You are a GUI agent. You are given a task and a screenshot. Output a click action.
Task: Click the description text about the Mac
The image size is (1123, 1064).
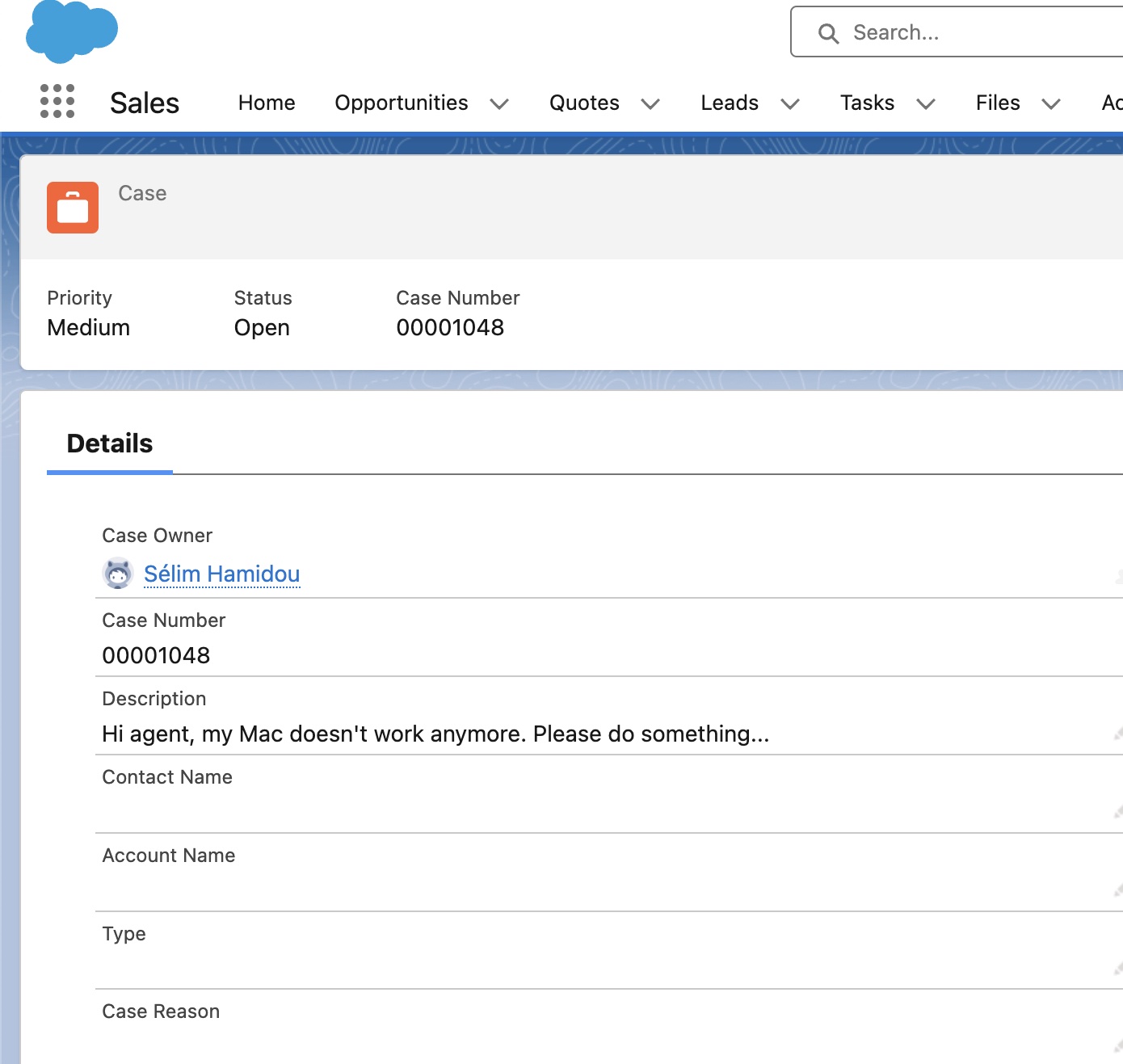point(435,734)
